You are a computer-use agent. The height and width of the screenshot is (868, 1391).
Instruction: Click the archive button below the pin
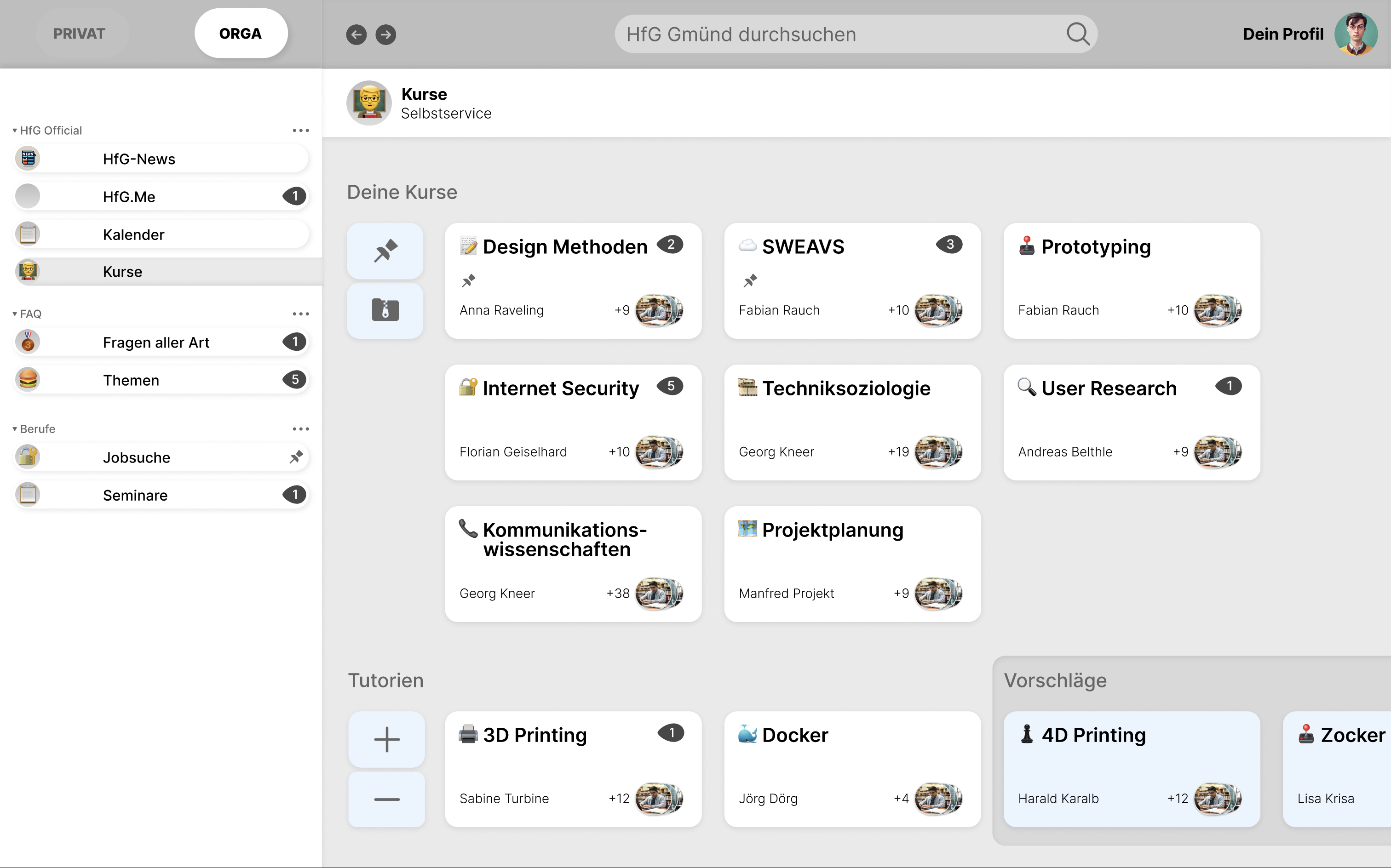[385, 310]
